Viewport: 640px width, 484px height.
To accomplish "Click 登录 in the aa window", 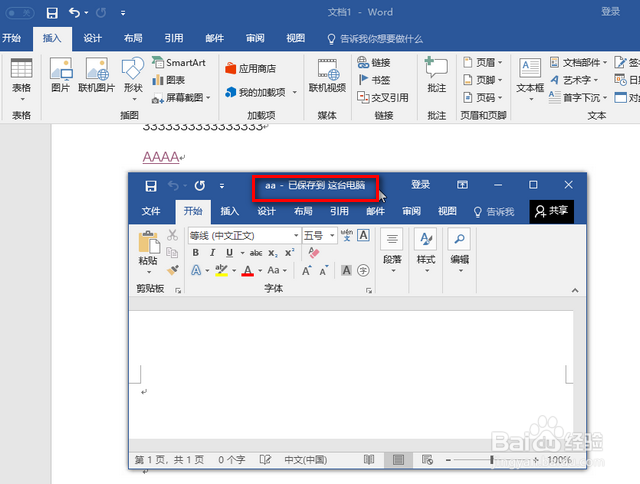I will click(x=420, y=185).
